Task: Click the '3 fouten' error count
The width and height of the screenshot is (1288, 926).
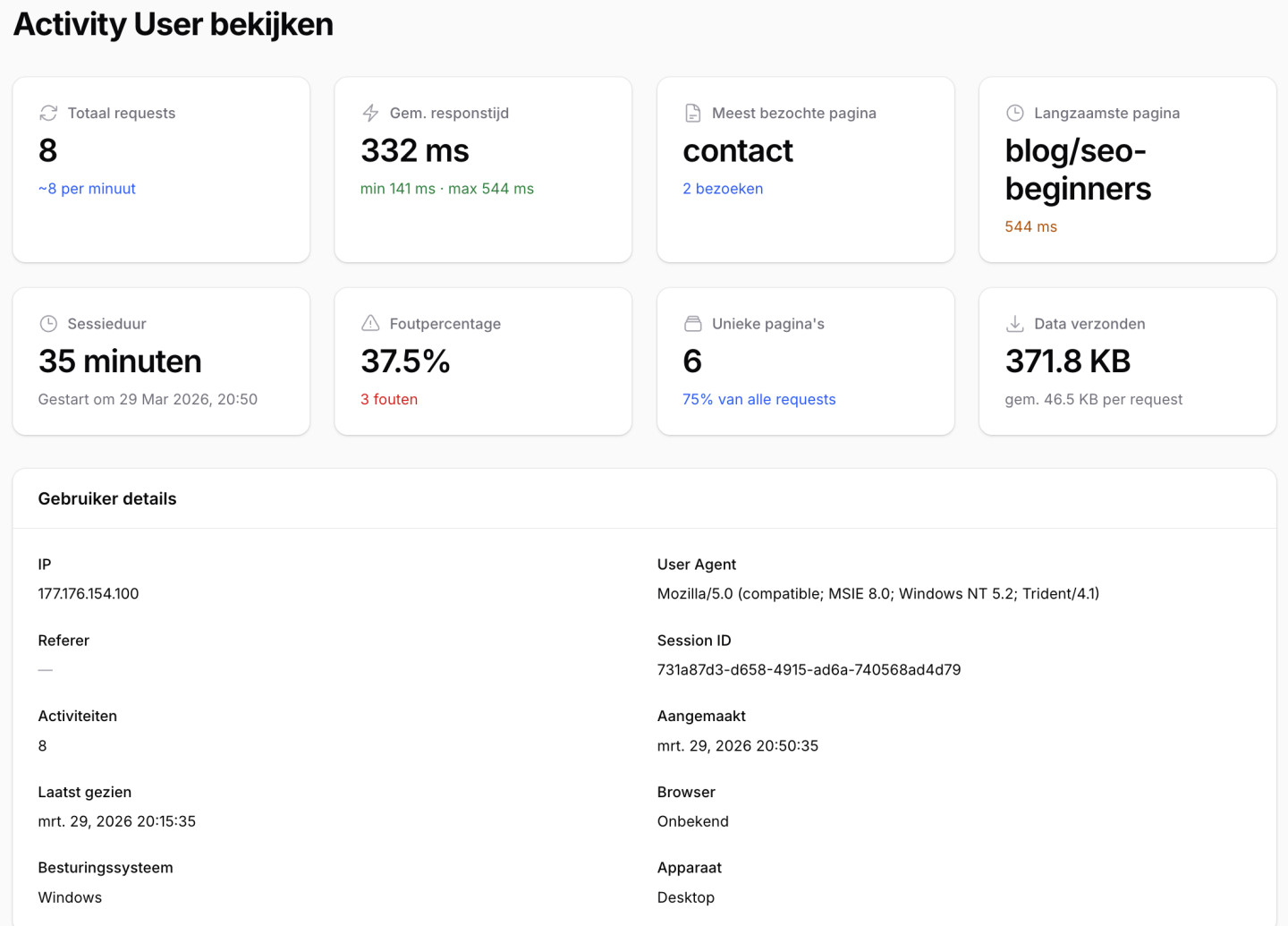Action: (x=389, y=400)
